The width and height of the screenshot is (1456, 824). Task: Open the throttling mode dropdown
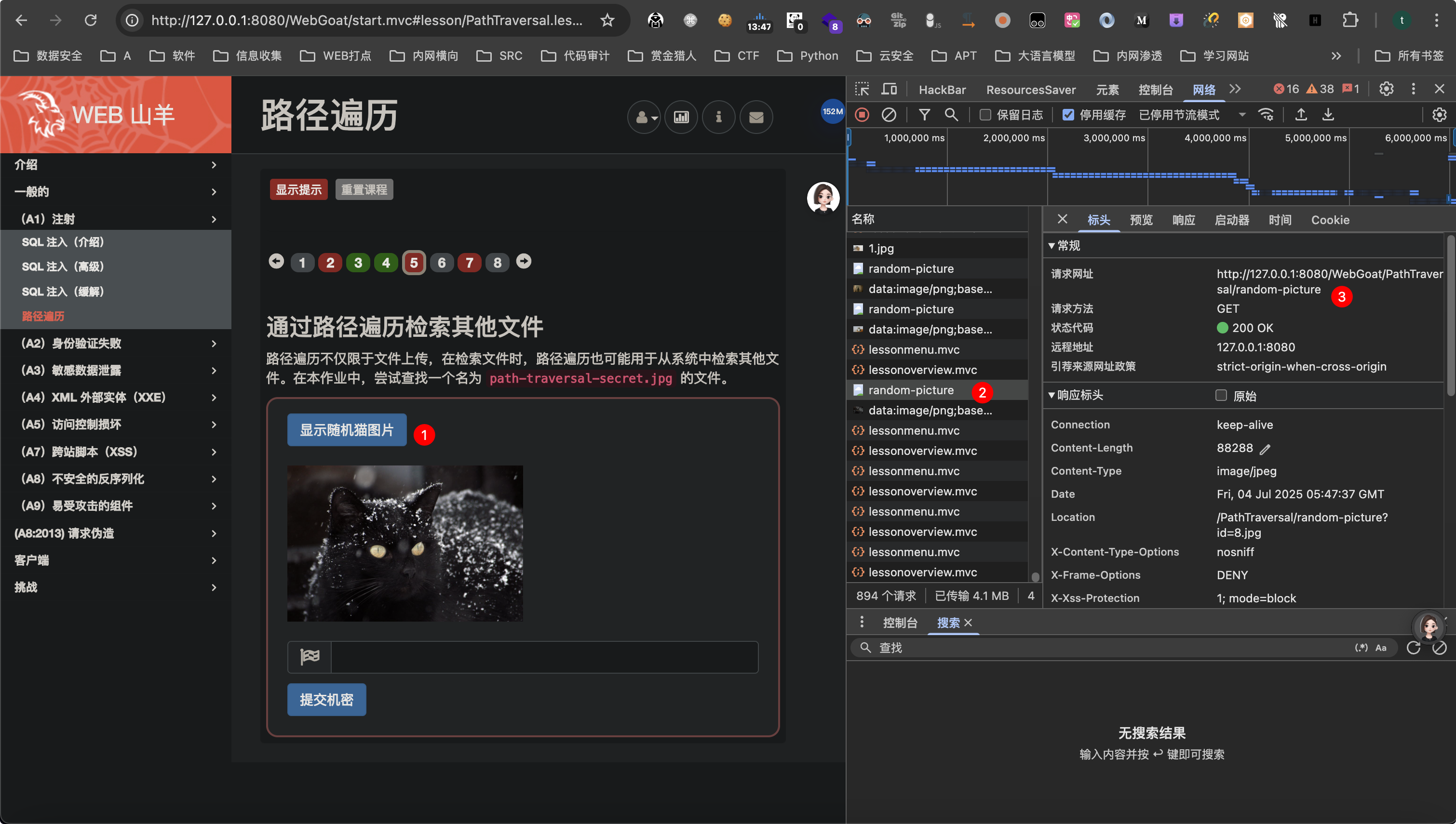coord(1193,115)
